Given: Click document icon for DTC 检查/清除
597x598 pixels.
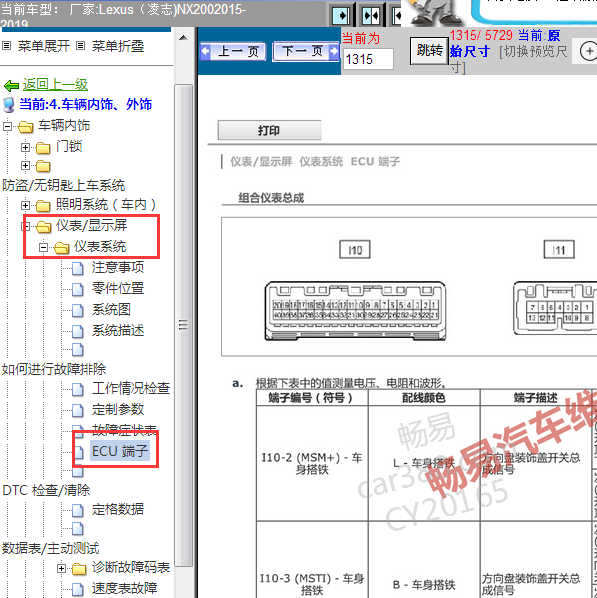Looking at the screenshot, I should [x=78, y=472].
